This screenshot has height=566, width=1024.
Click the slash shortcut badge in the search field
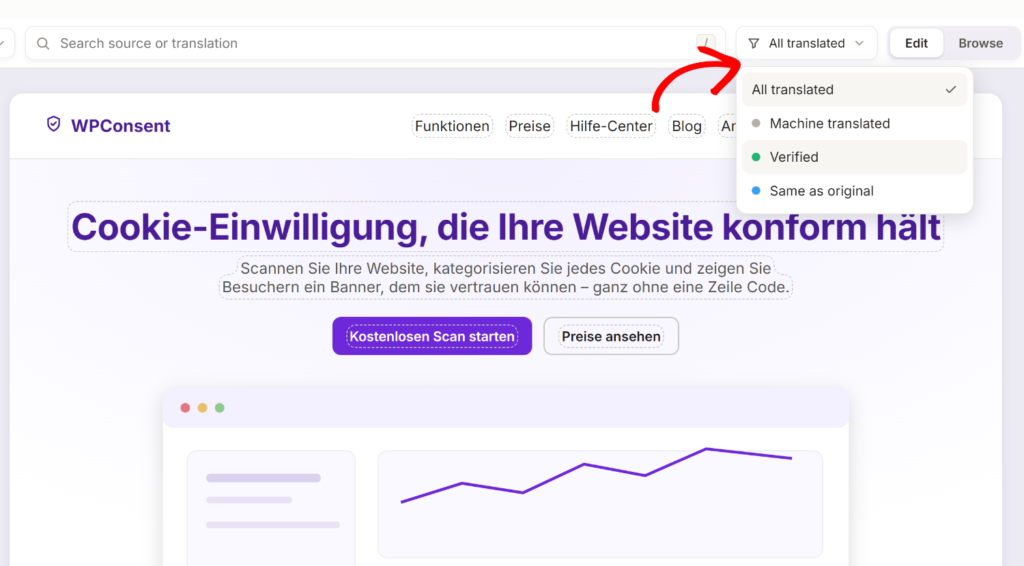[705, 43]
